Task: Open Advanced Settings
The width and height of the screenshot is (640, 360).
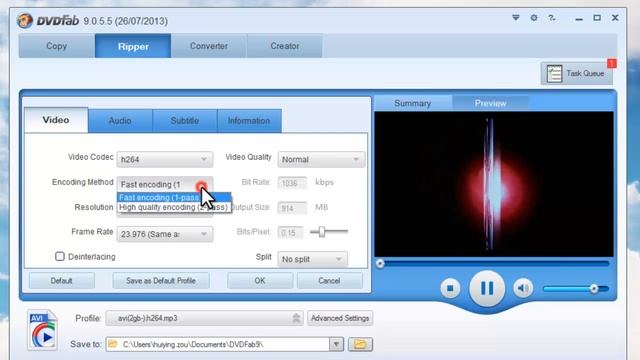Action: (x=340, y=318)
